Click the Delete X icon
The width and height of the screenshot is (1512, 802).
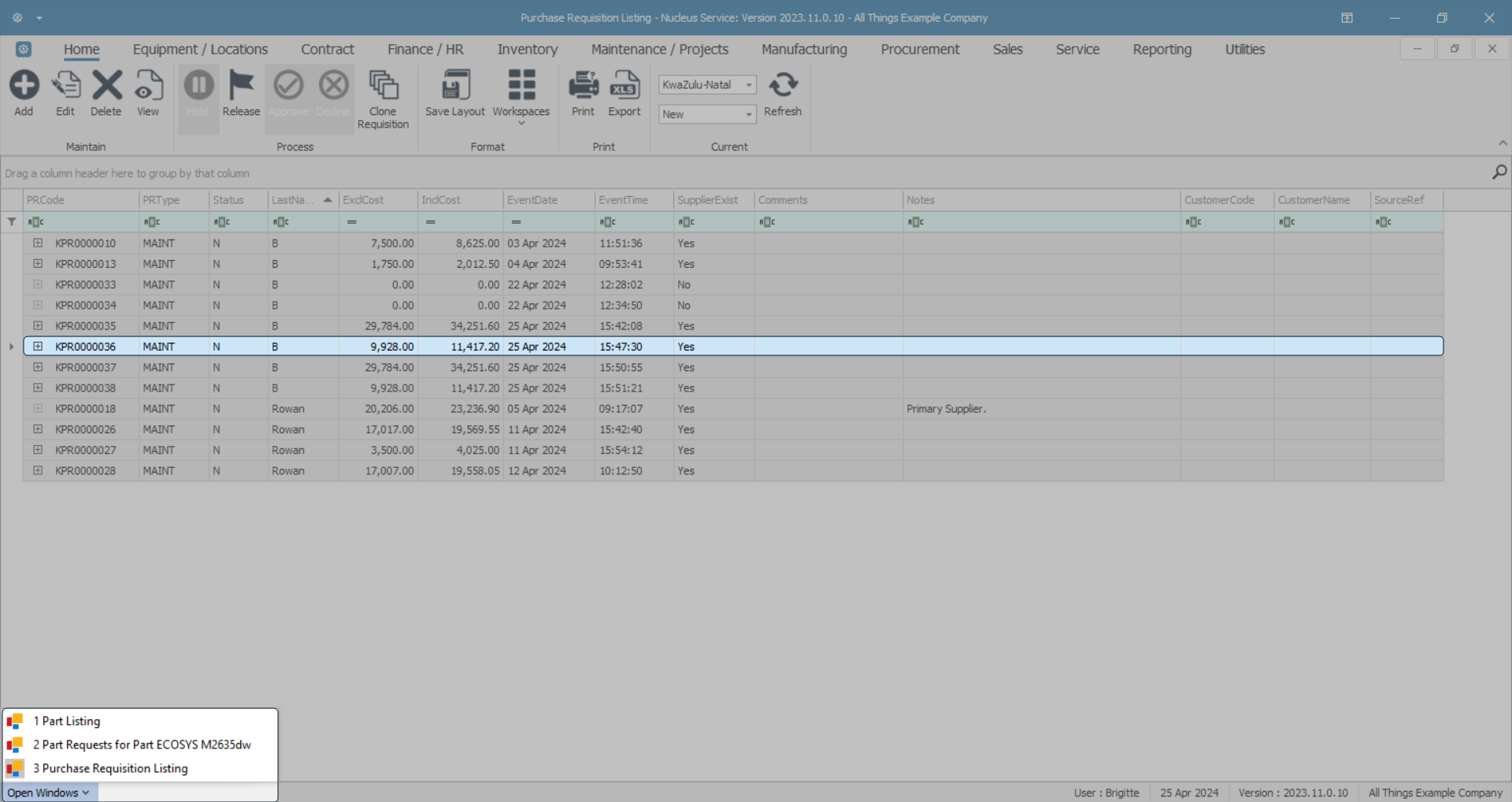pyautogui.click(x=106, y=85)
